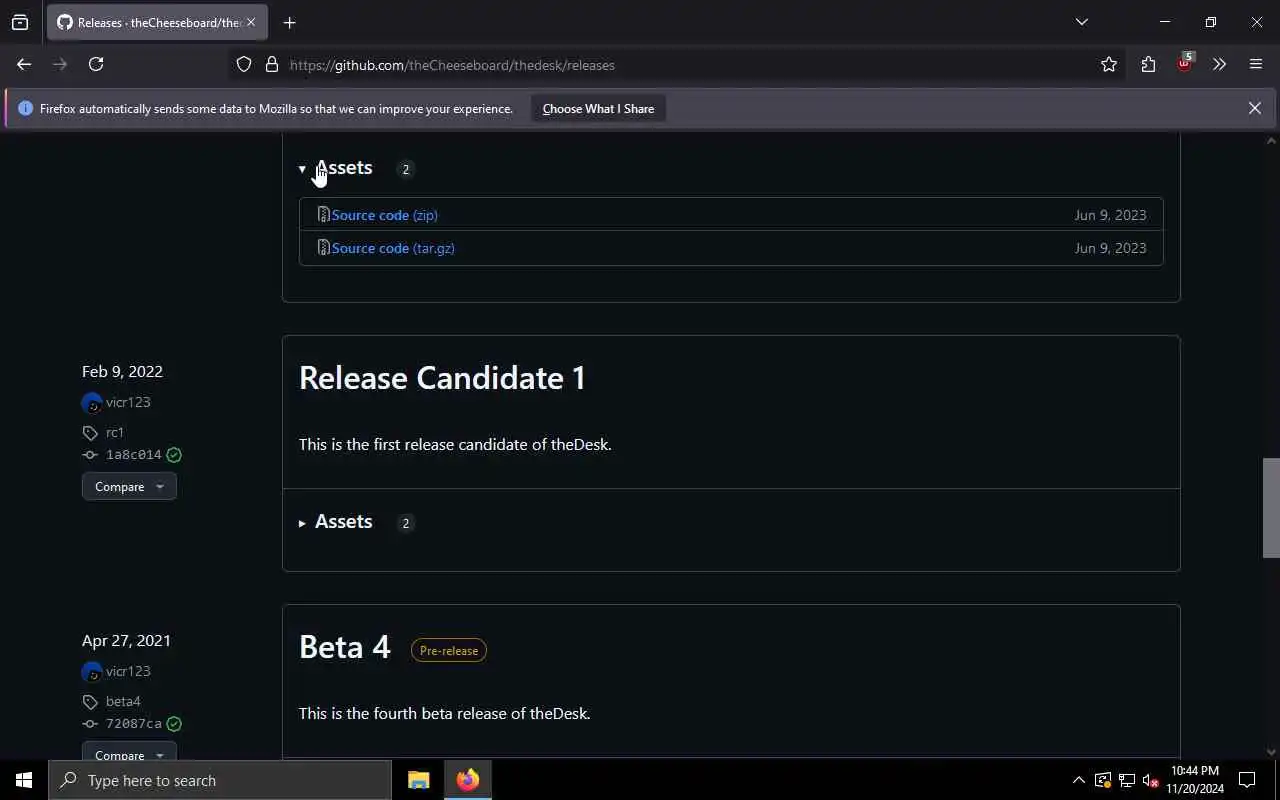Bookmark this page with the star icon
Image resolution: width=1280 pixels, height=800 pixels.
1109,64
